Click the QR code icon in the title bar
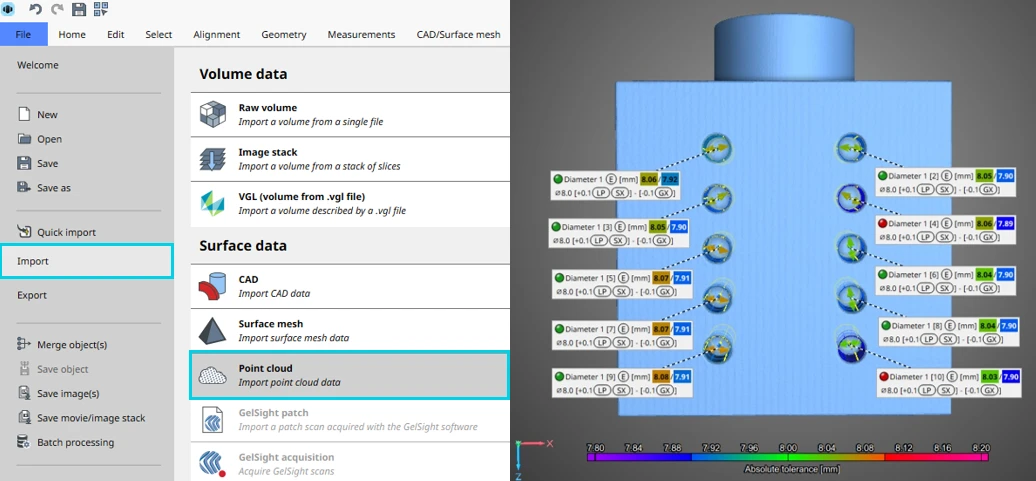This screenshot has width=1036, height=481. click(101, 9)
